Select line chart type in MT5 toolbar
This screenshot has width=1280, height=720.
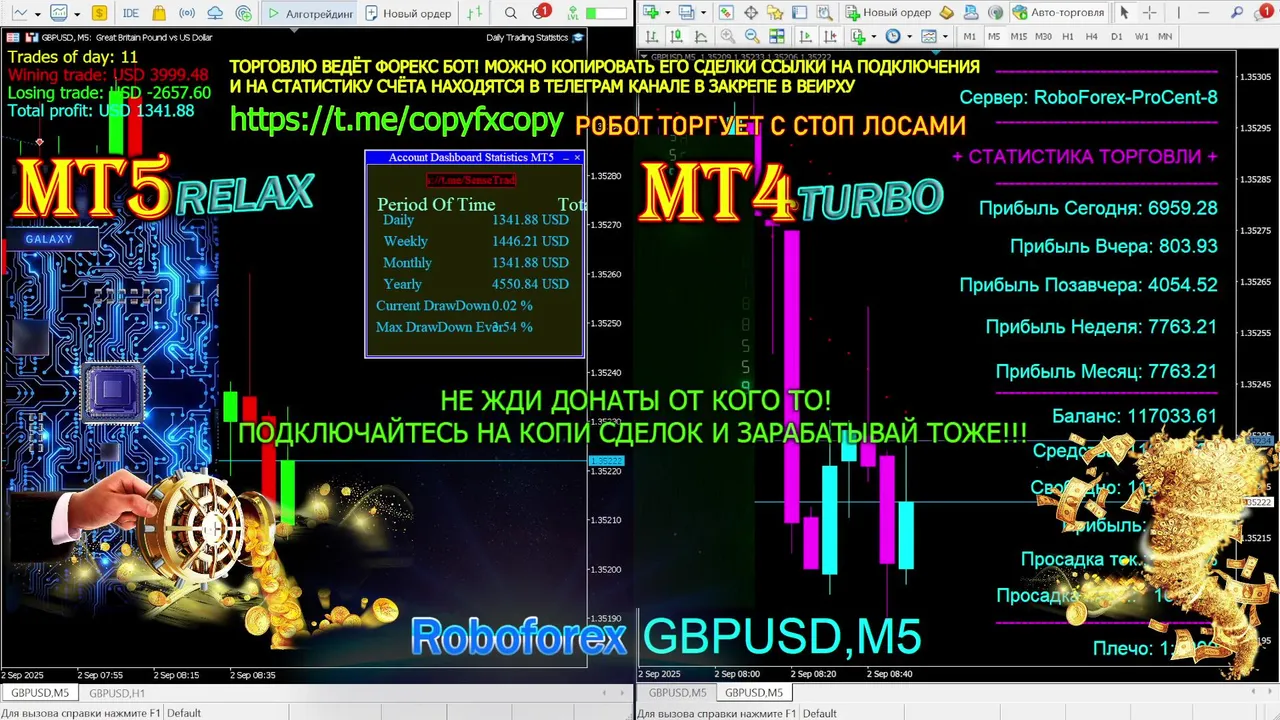19,13
